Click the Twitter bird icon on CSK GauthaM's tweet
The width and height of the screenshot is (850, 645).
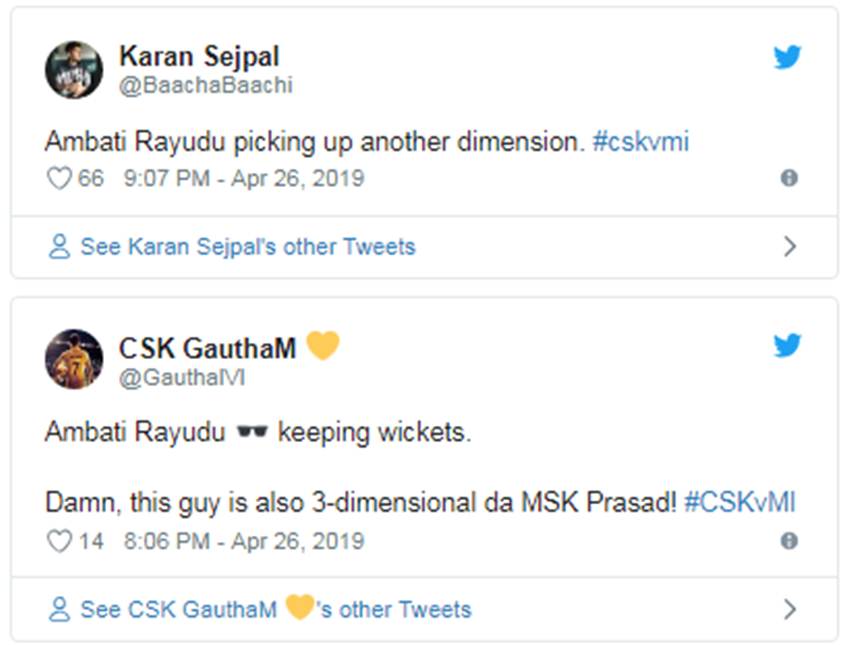tap(788, 346)
